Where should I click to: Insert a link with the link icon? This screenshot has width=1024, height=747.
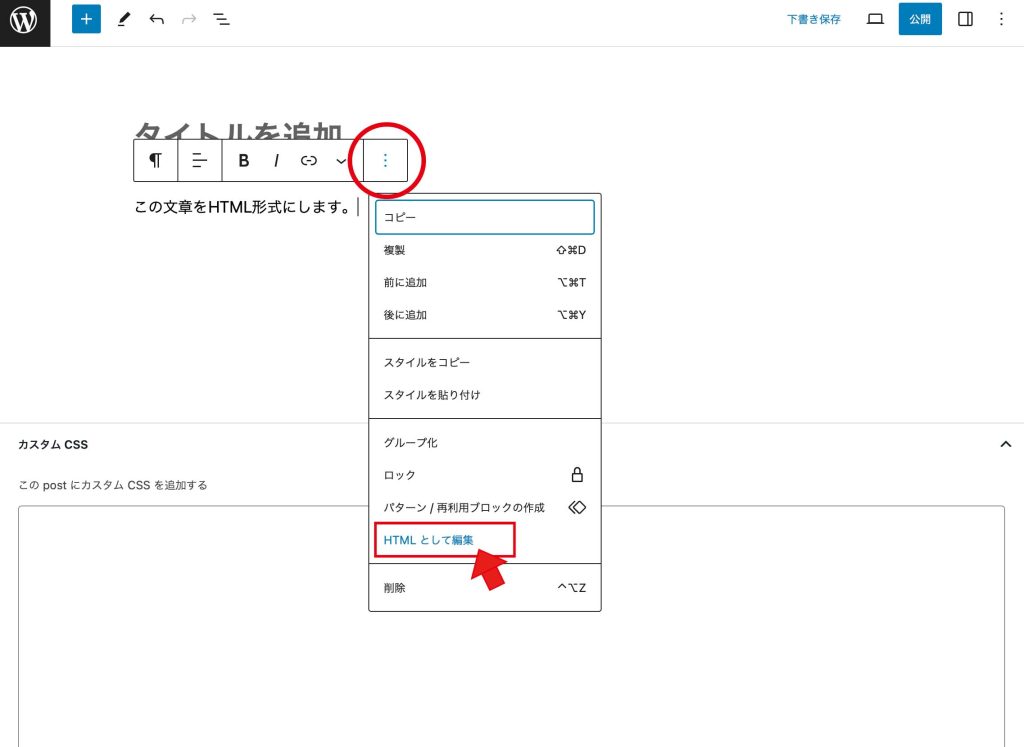[308, 160]
